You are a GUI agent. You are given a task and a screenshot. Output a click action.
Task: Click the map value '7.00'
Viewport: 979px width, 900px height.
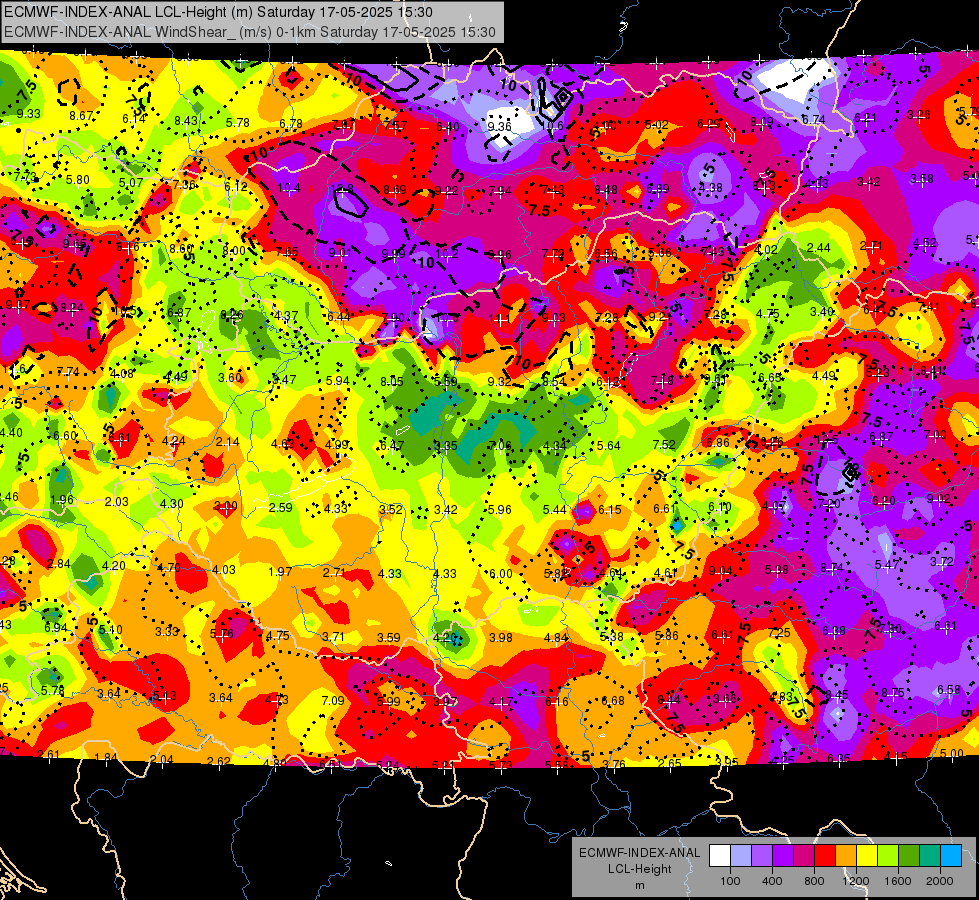935,435
